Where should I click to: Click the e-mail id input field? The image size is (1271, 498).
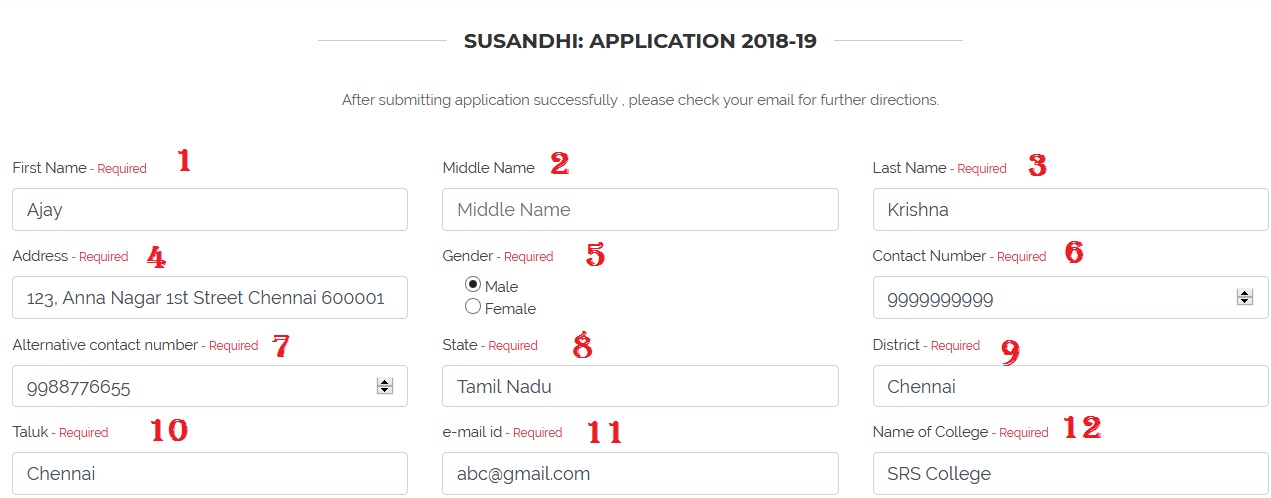tap(640, 473)
